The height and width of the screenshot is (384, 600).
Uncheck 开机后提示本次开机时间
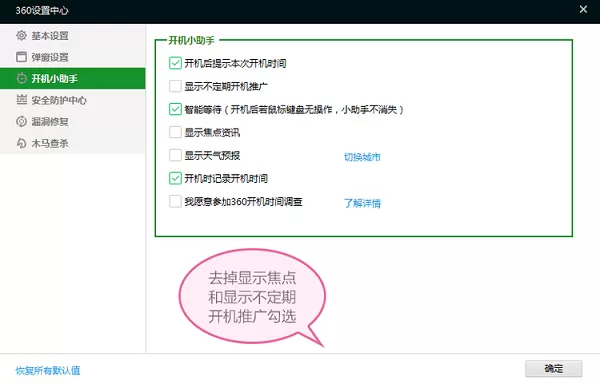coord(175,63)
